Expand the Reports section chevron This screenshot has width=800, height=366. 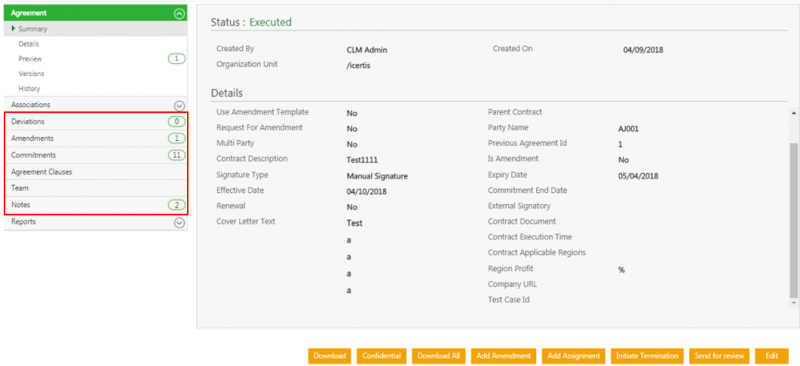pos(179,223)
